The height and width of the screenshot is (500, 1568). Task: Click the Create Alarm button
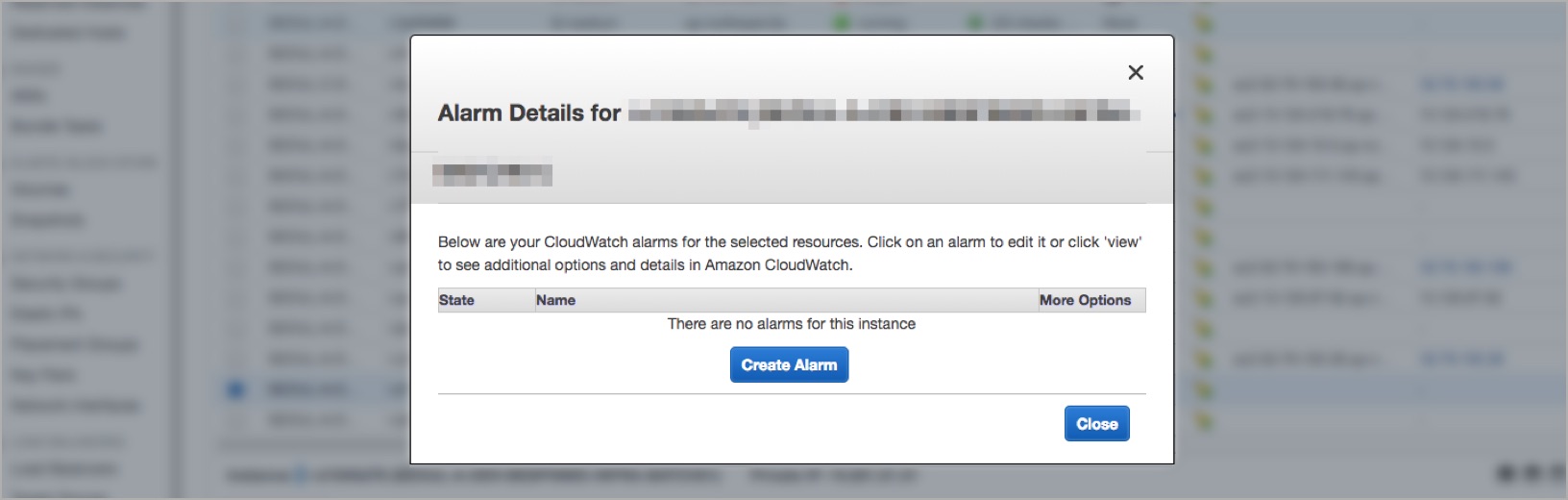click(x=789, y=364)
